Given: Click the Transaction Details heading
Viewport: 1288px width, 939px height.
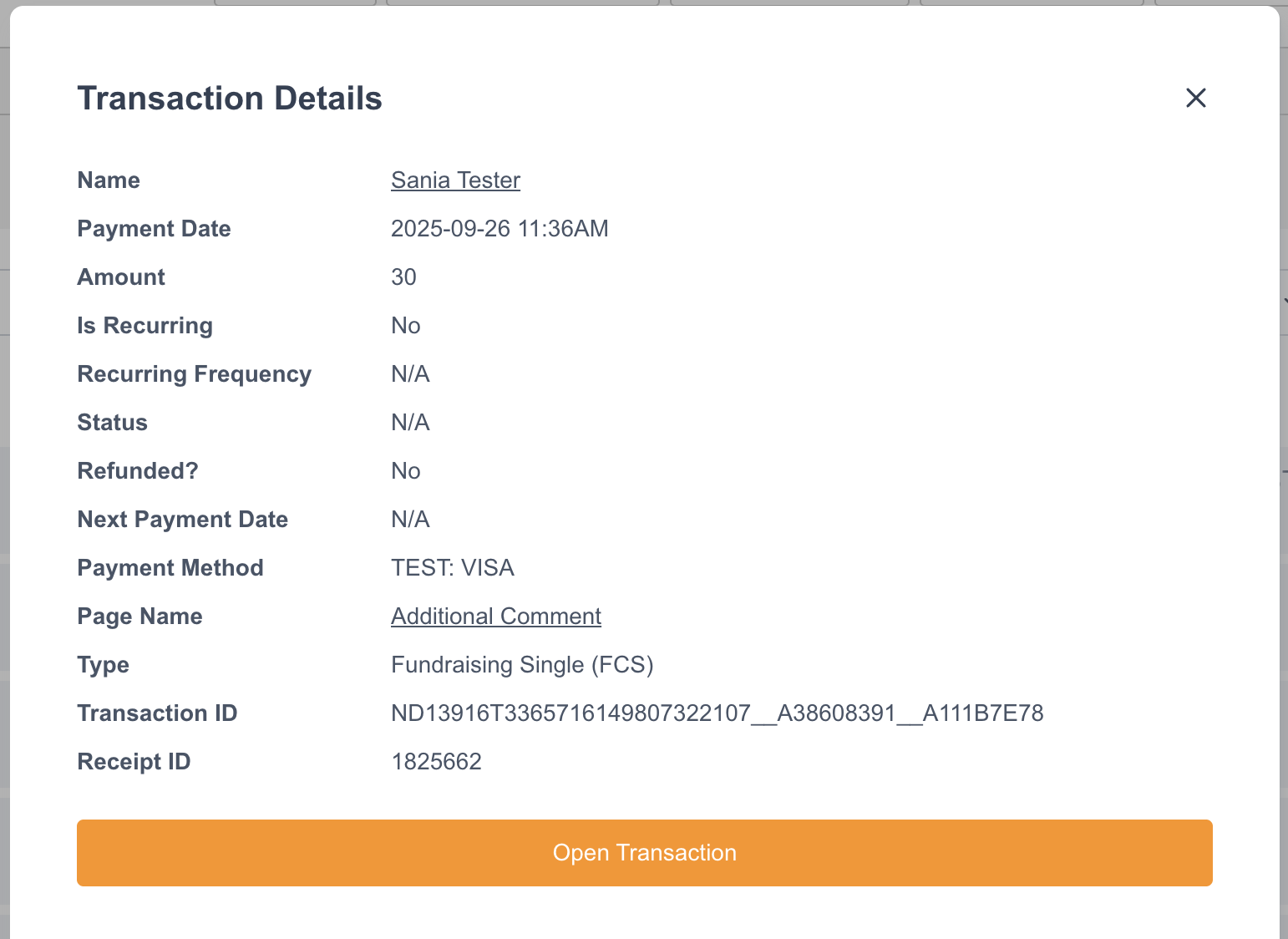Looking at the screenshot, I should pos(230,99).
